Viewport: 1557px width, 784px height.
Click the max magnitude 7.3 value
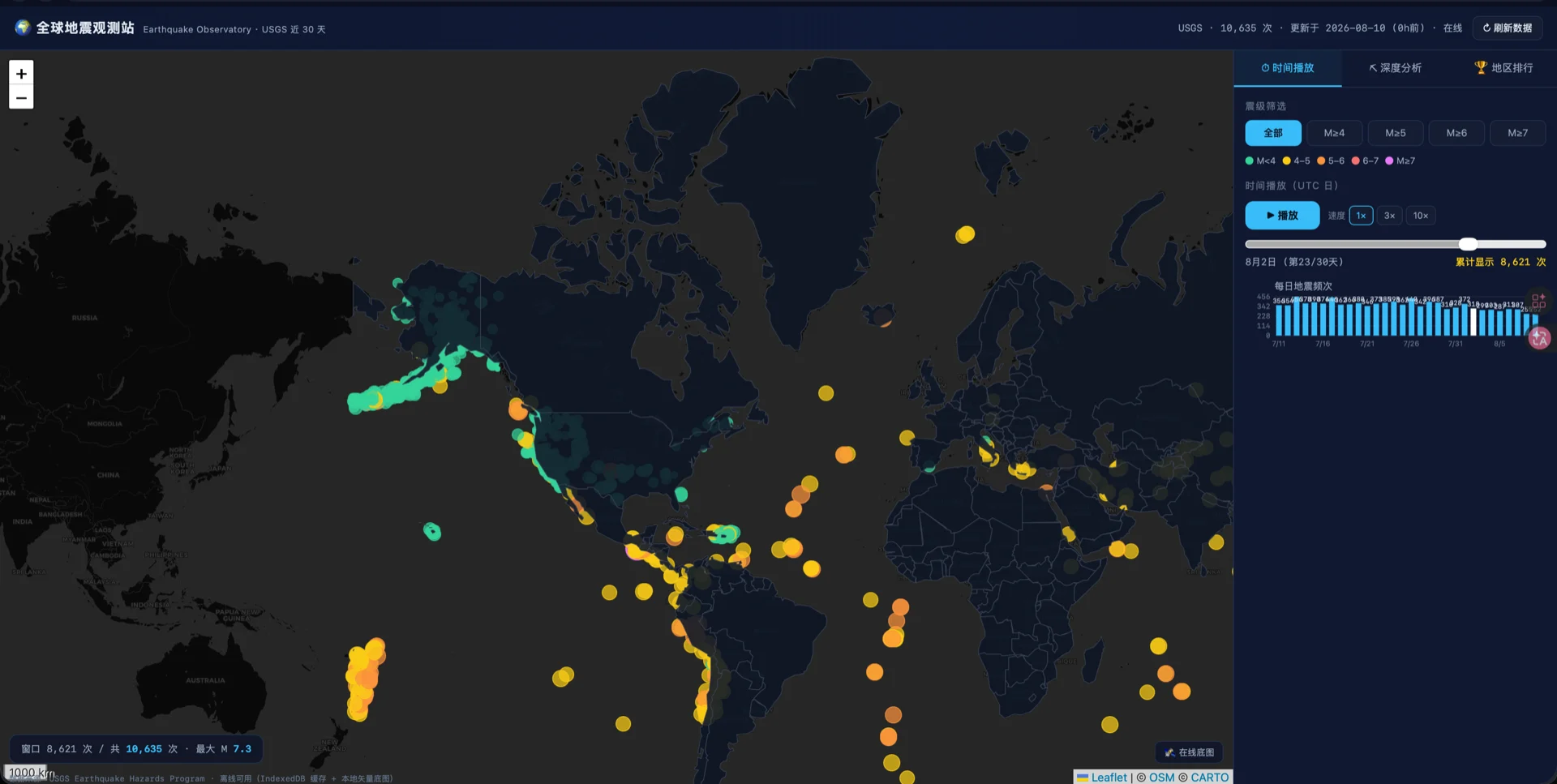[x=242, y=749]
